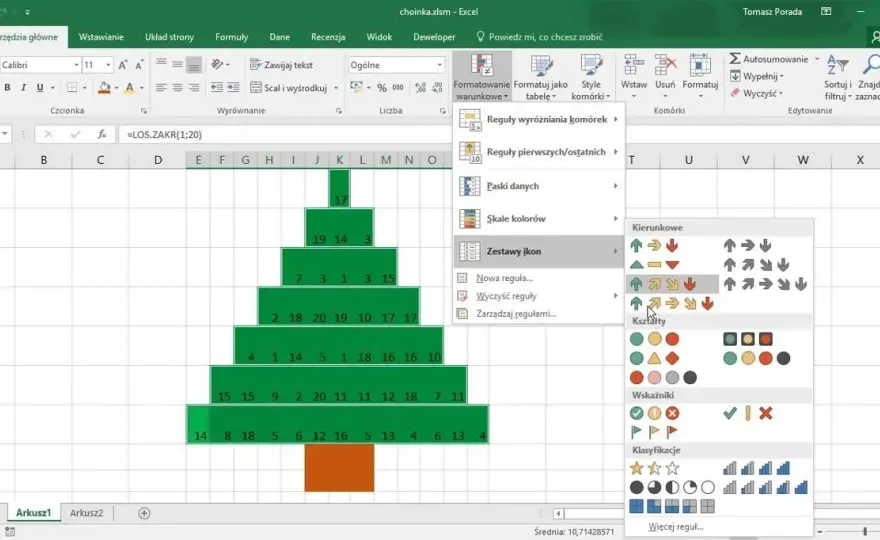880x540 pixels.
Task: Click the Usuń cells button
Action: pos(665,77)
